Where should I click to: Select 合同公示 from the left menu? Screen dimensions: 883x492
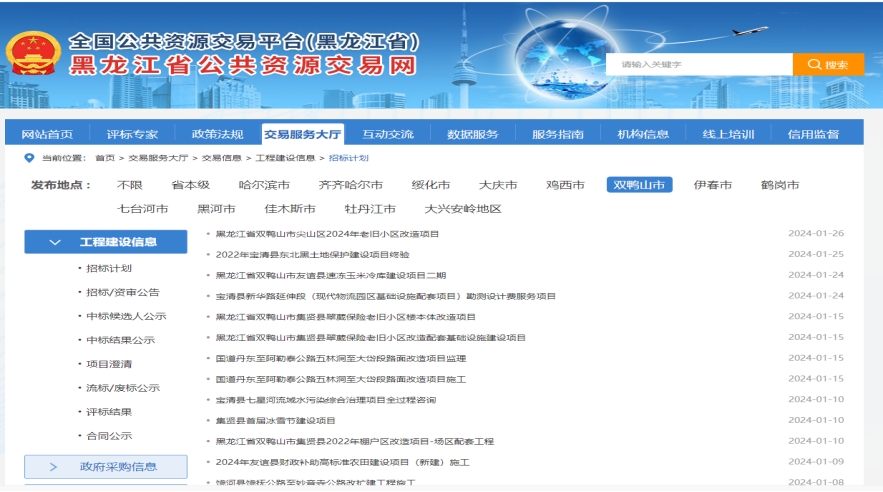109,436
